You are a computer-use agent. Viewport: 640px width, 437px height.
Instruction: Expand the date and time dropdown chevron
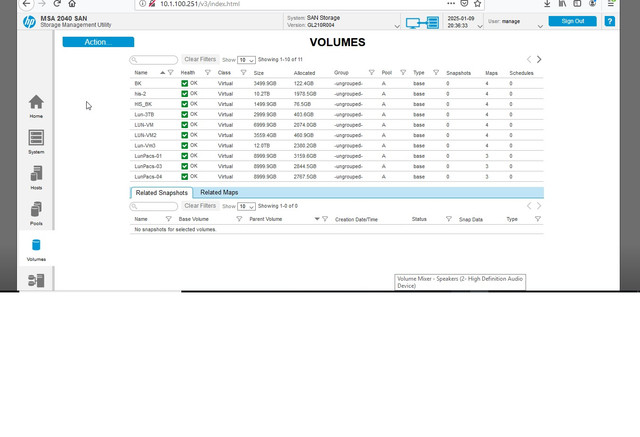480,26
